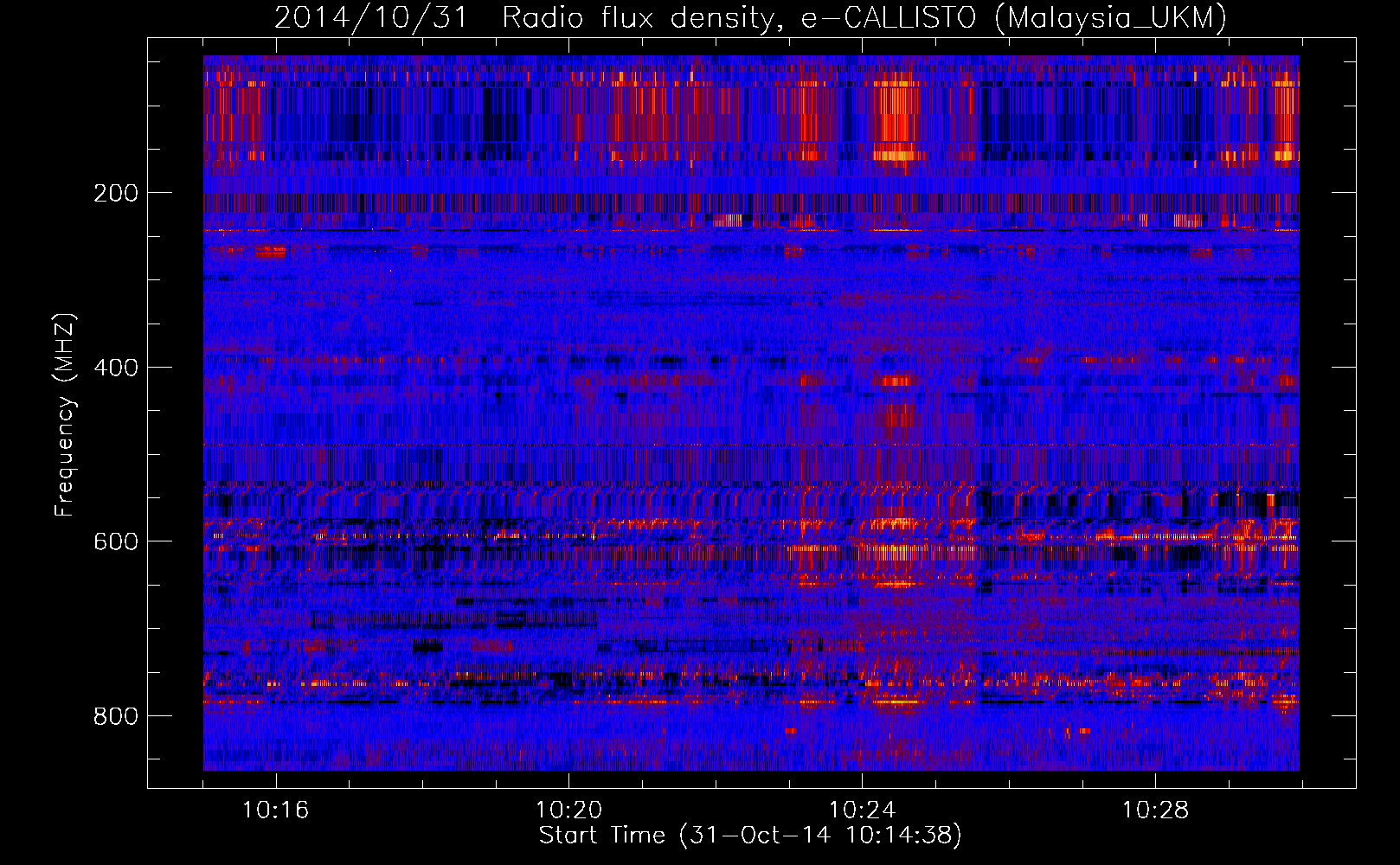Click the 'Start Time (31-Oct-14 10:14:38)' label

click(750, 836)
